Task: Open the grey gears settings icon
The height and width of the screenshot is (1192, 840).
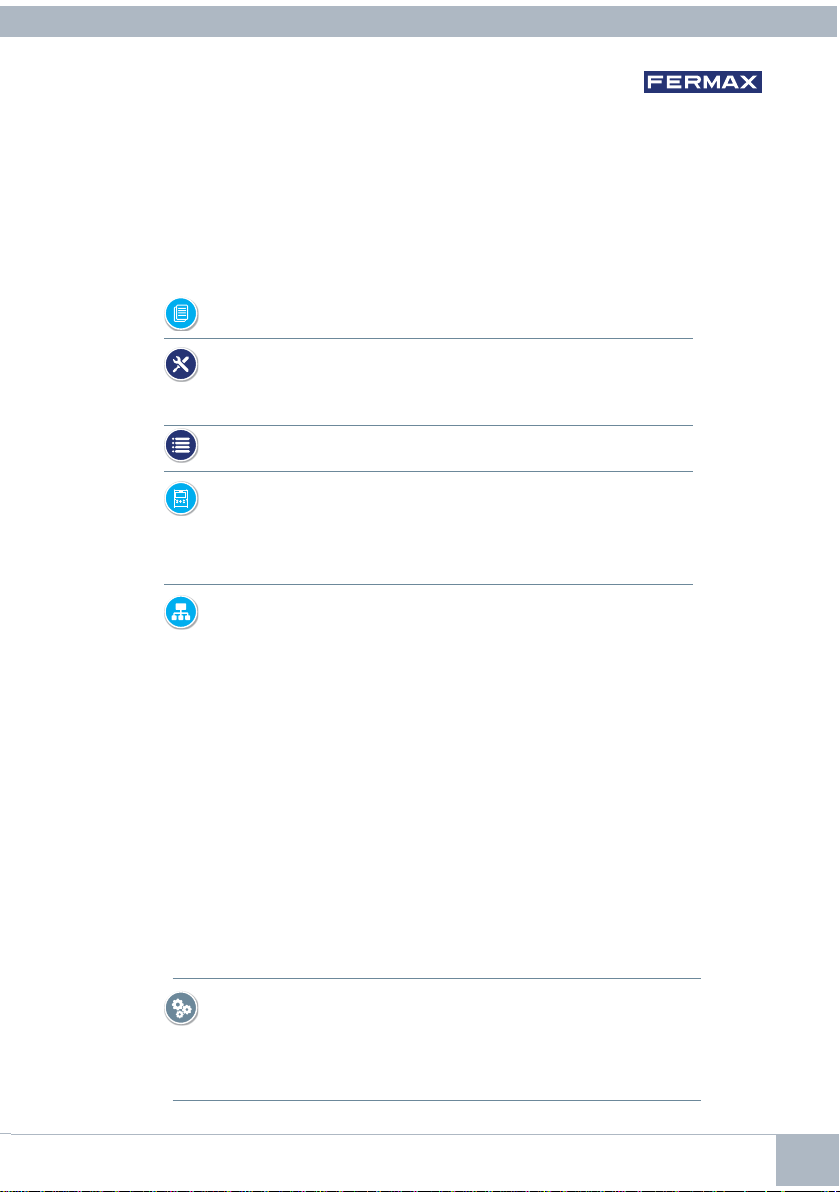Action: coord(181,1008)
